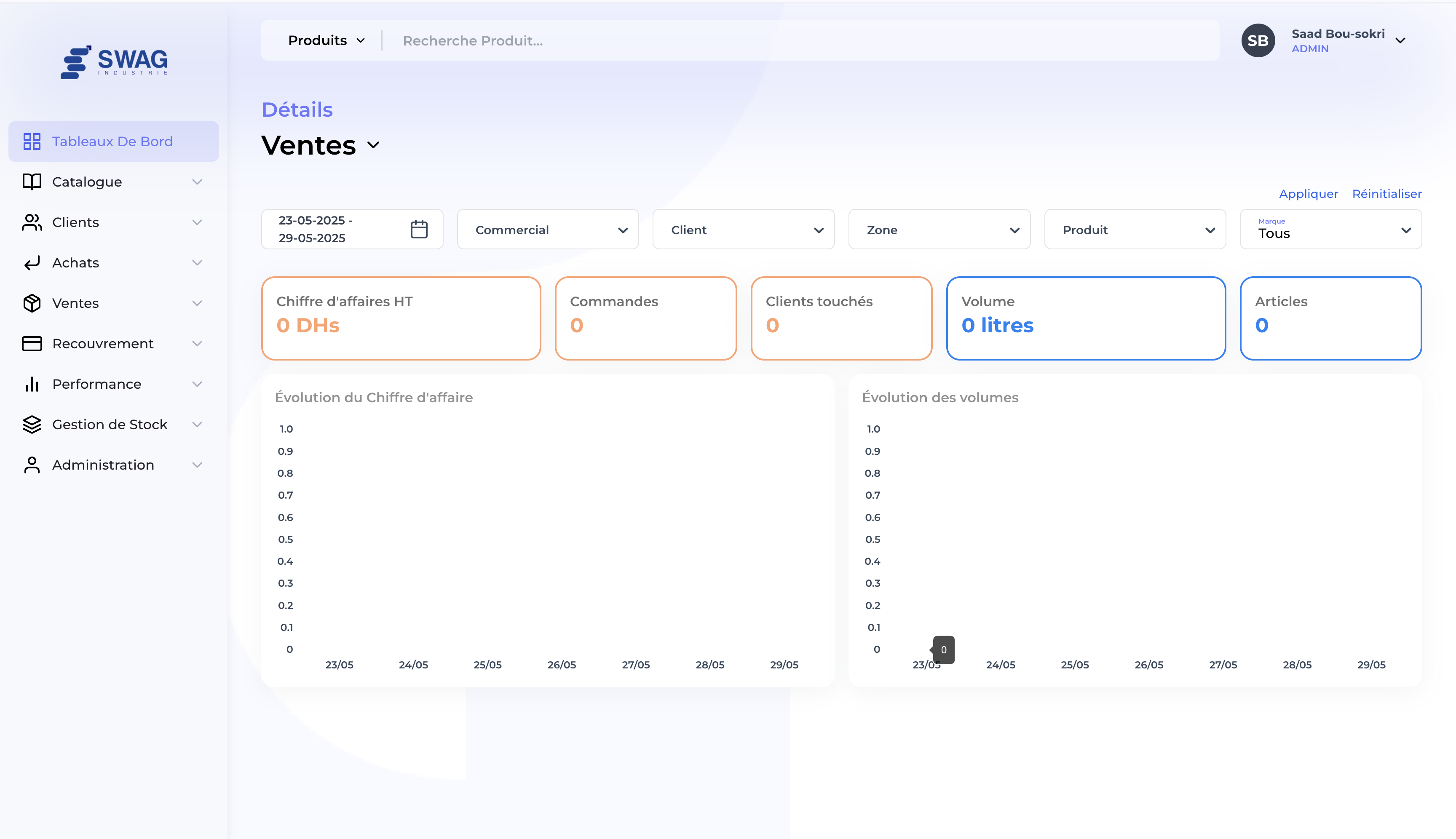Click the Volume 0 litres card

coord(1085,318)
